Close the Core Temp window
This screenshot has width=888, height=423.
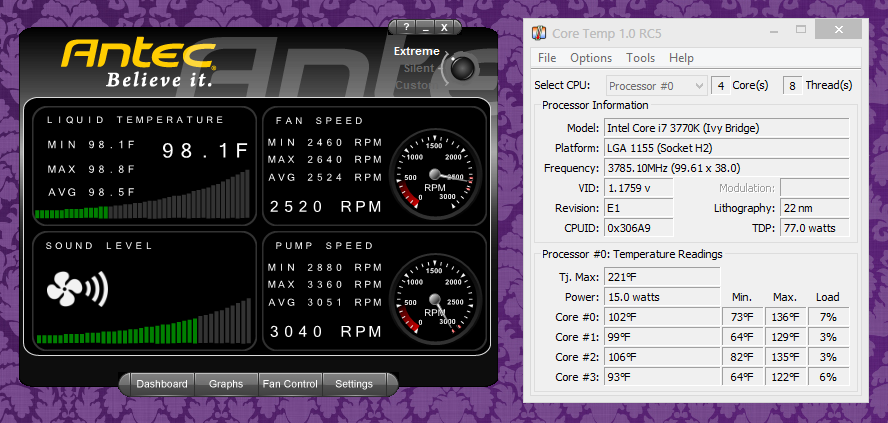click(839, 29)
